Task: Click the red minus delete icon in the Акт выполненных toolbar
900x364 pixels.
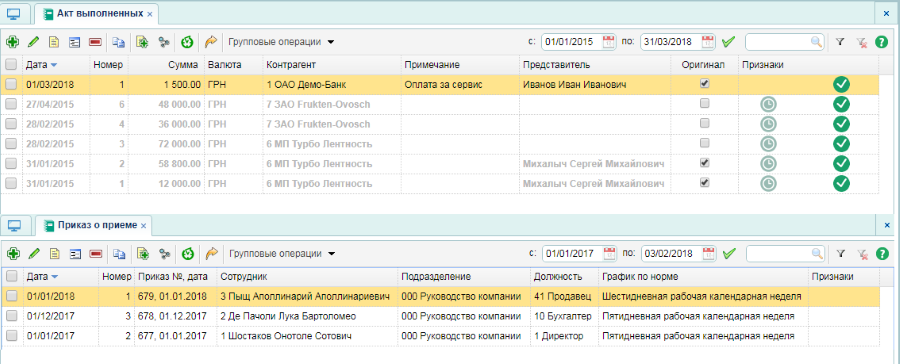Action: (95, 42)
